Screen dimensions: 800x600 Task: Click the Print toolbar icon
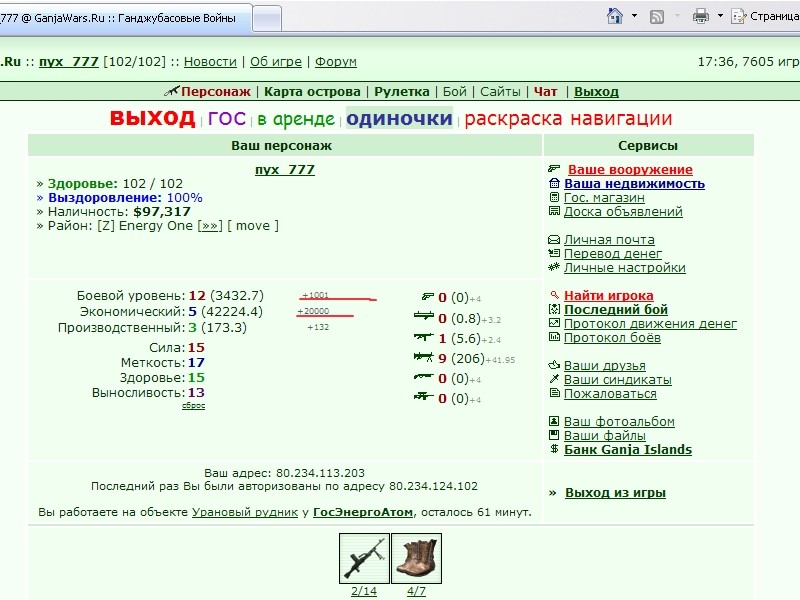click(x=701, y=16)
